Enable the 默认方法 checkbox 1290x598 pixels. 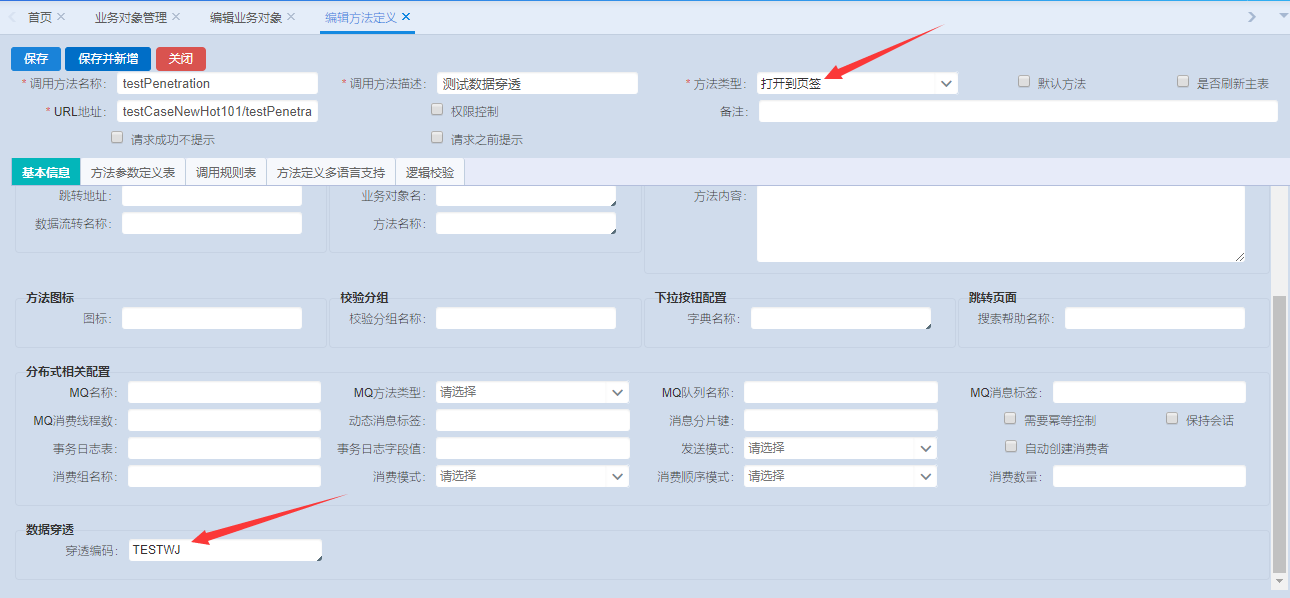(x=1024, y=82)
